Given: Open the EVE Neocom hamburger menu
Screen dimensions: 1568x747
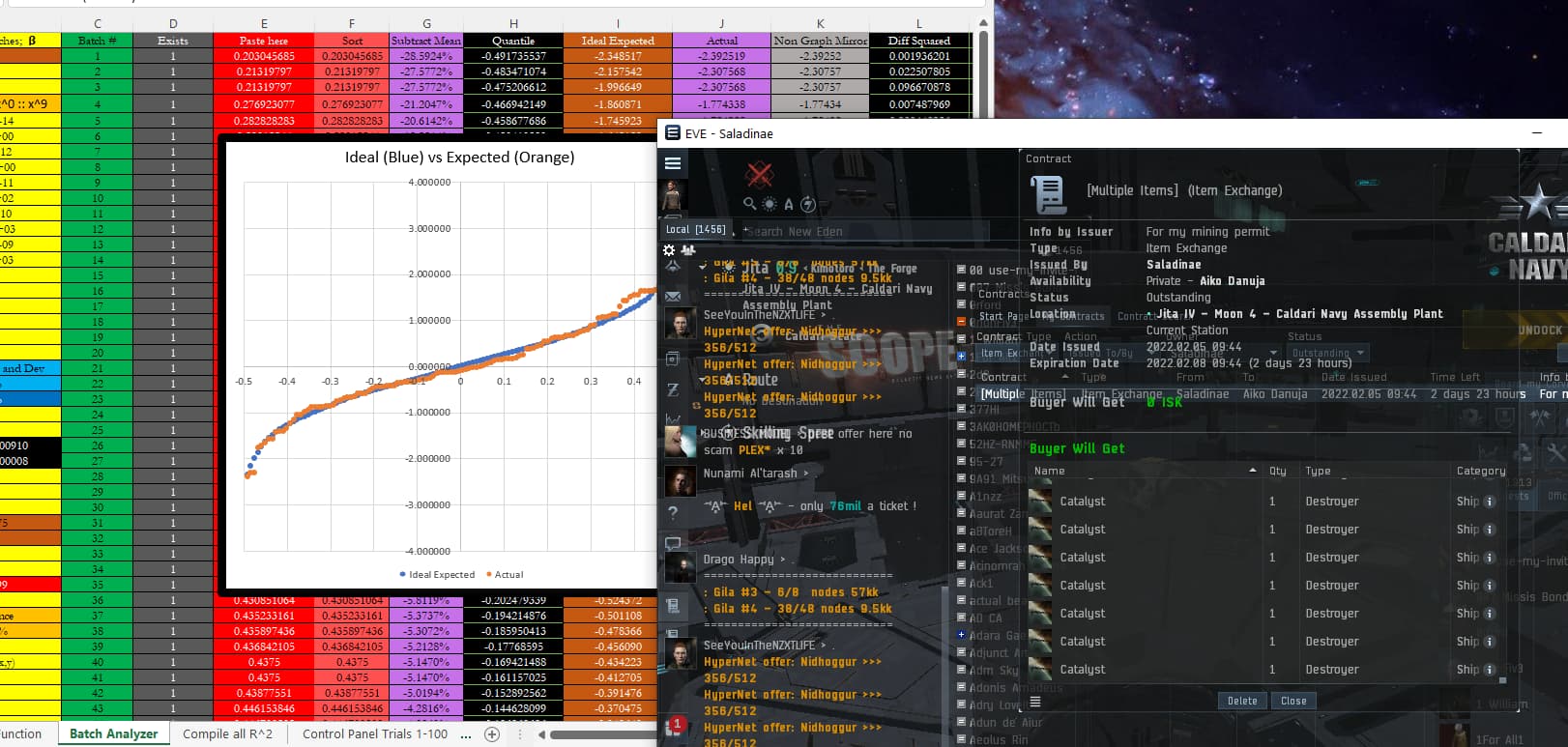Looking at the screenshot, I should tap(673, 163).
